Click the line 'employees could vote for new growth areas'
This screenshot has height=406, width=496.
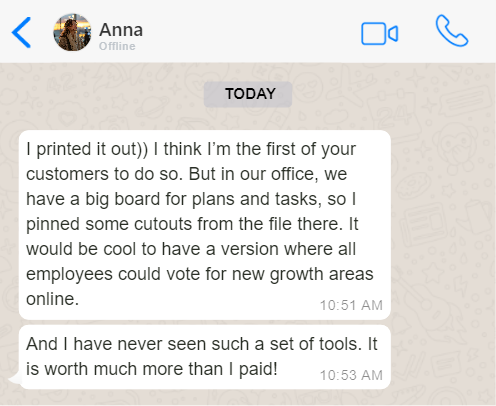click(x=200, y=275)
